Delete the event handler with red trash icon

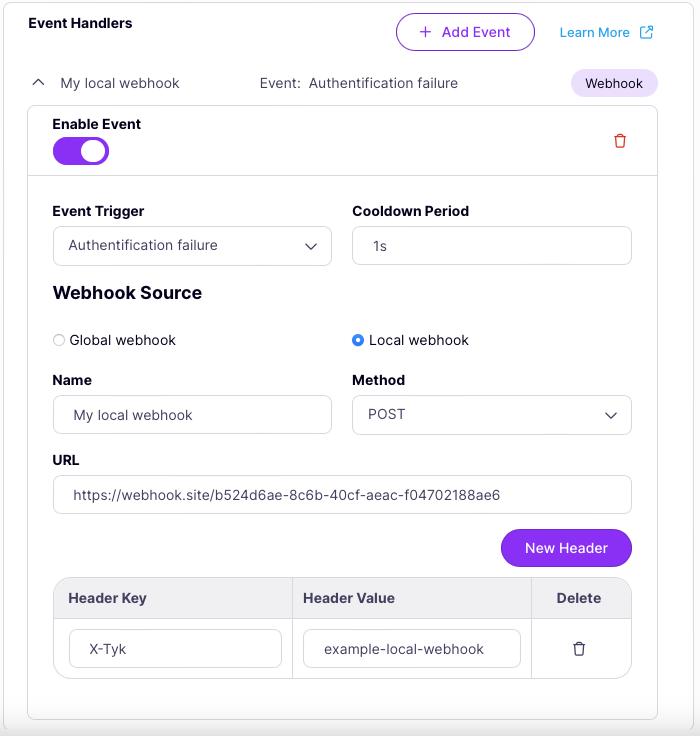tap(620, 141)
